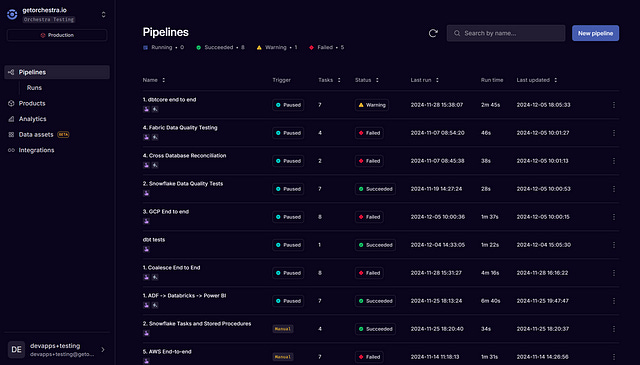Expand the getorchestra.io workspace switcher

103,15
